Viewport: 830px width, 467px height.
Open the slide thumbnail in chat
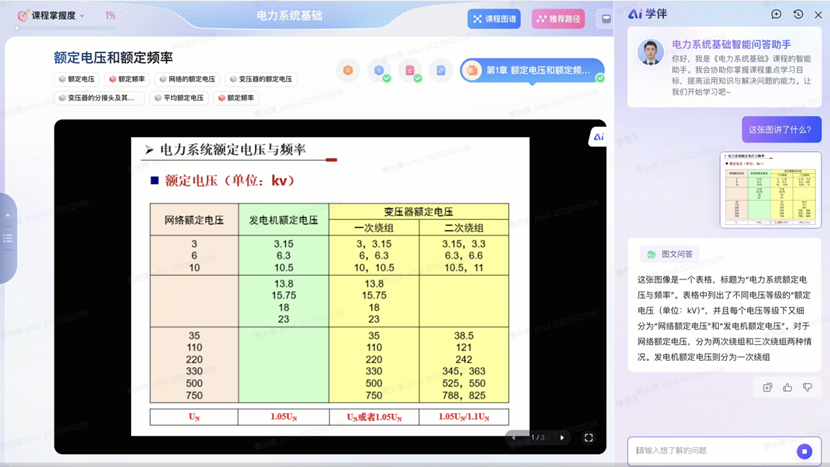(770, 189)
